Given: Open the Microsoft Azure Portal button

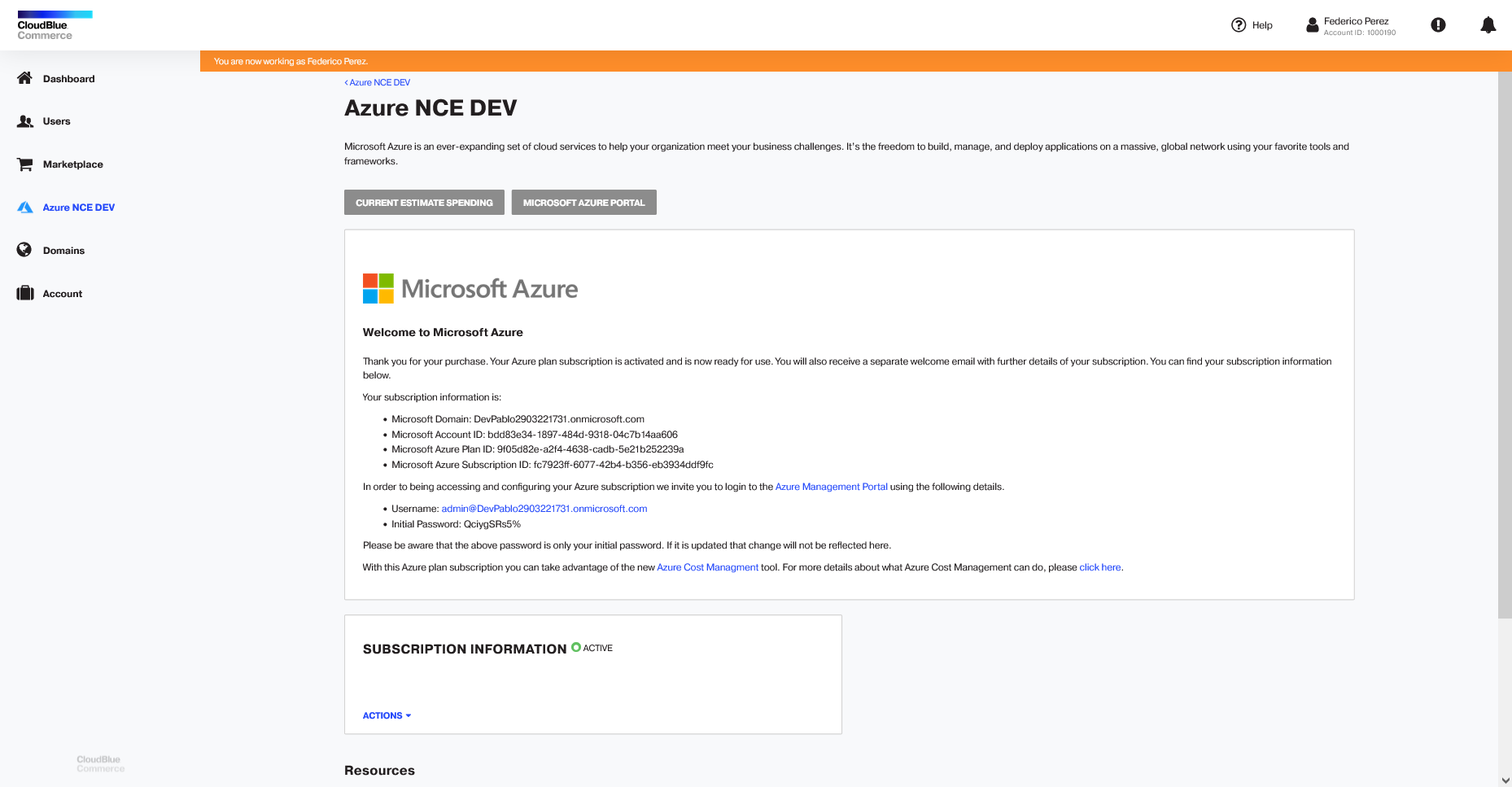Looking at the screenshot, I should pos(583,203).
